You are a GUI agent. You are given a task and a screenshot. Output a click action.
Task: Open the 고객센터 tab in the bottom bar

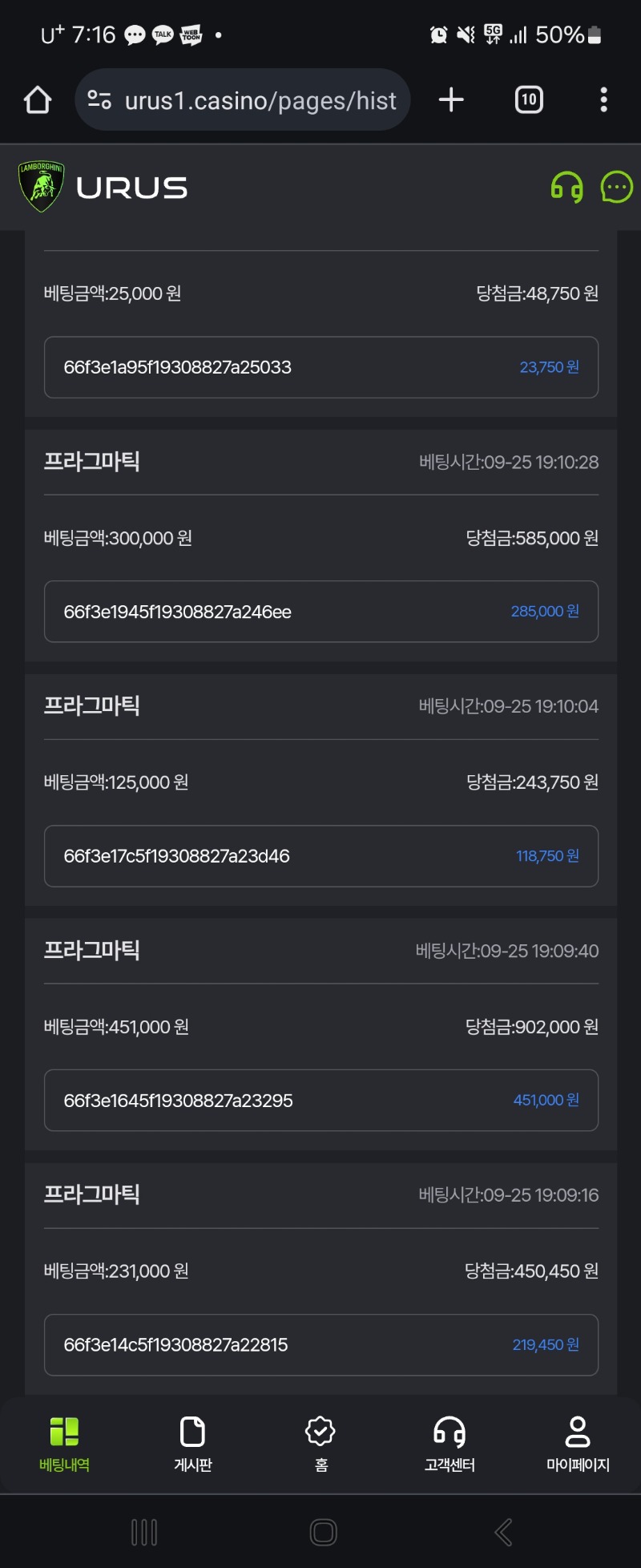point(450,1444)
